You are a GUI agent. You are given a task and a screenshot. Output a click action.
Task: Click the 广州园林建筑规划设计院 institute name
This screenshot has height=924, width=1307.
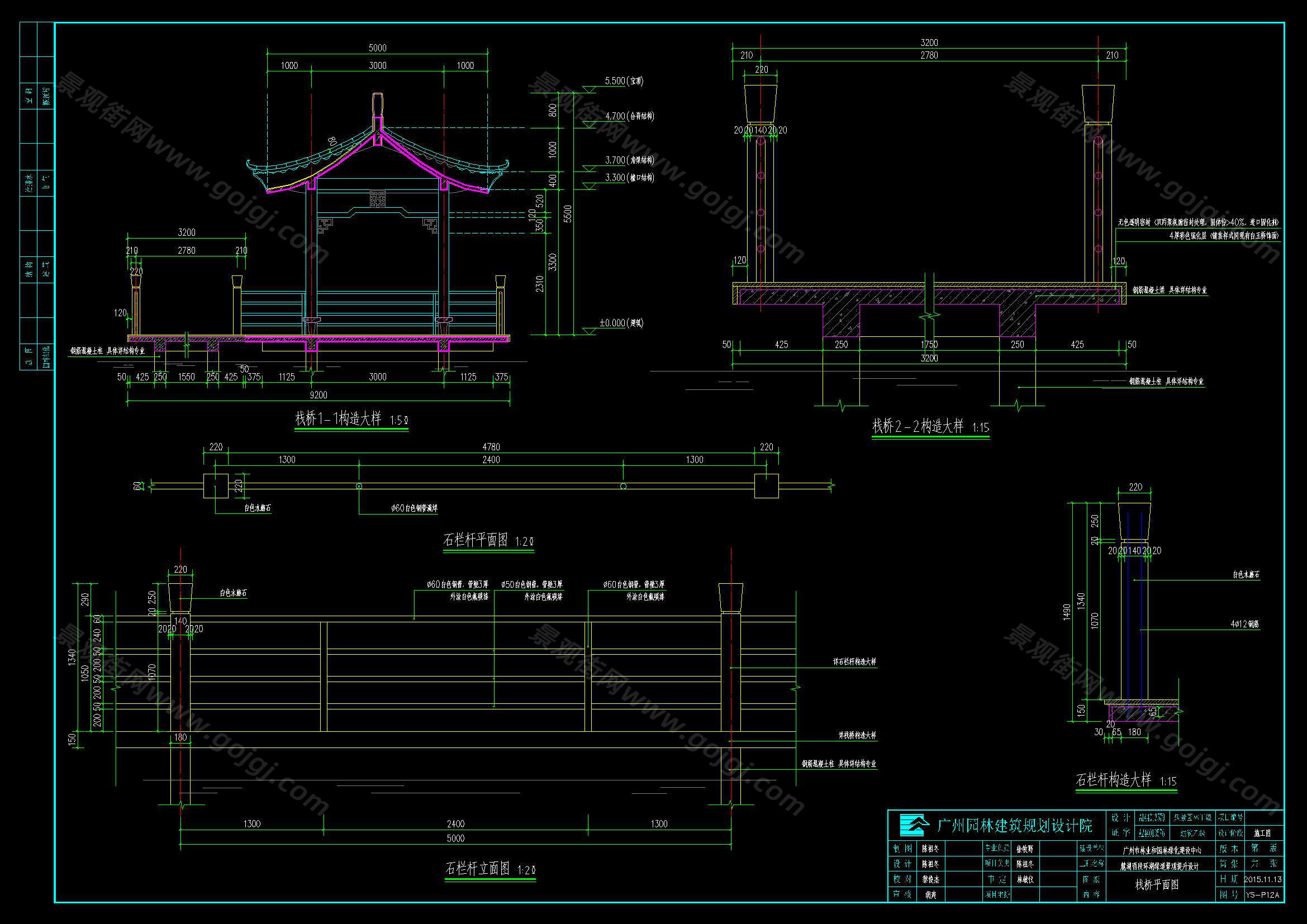tap(1014, 825)
